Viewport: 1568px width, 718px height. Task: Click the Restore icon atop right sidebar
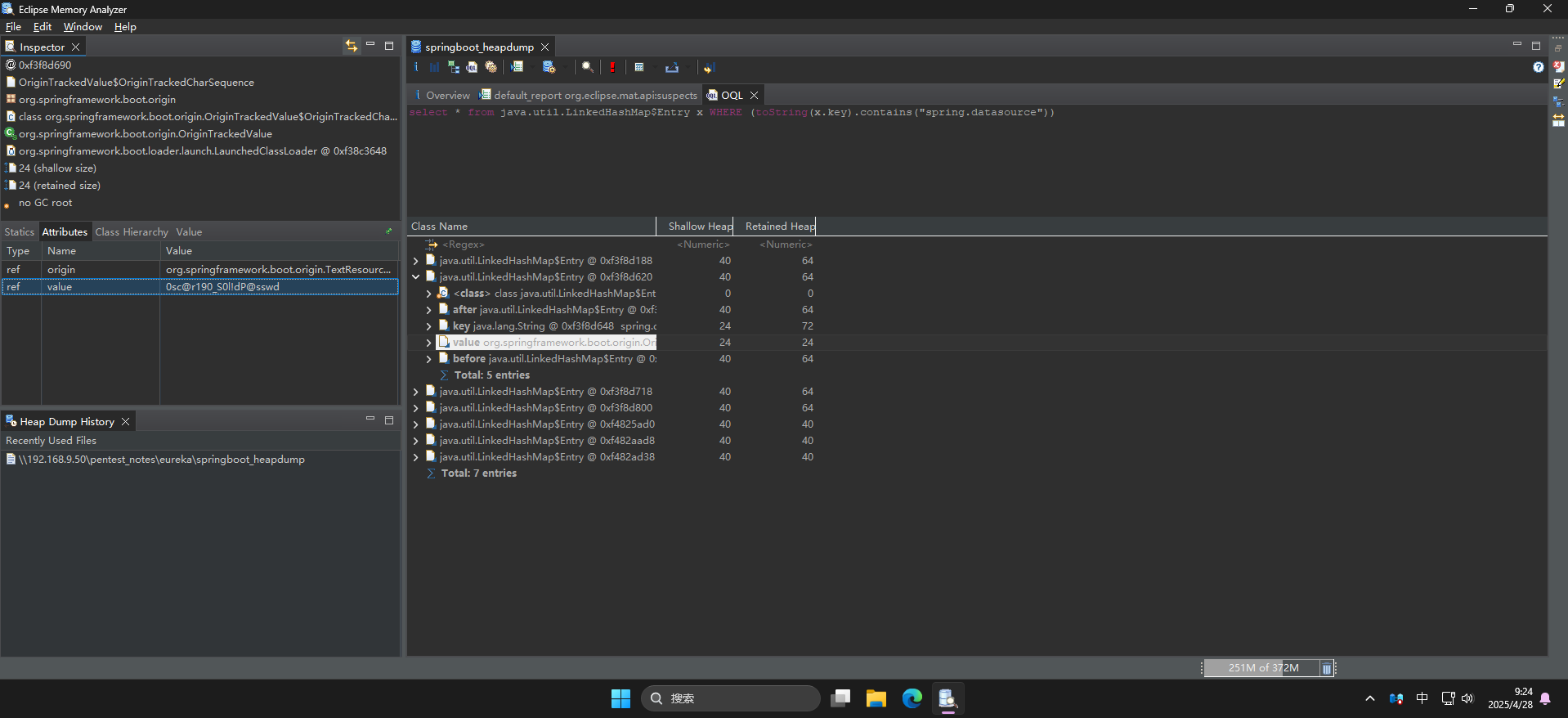pos(1558,49)
